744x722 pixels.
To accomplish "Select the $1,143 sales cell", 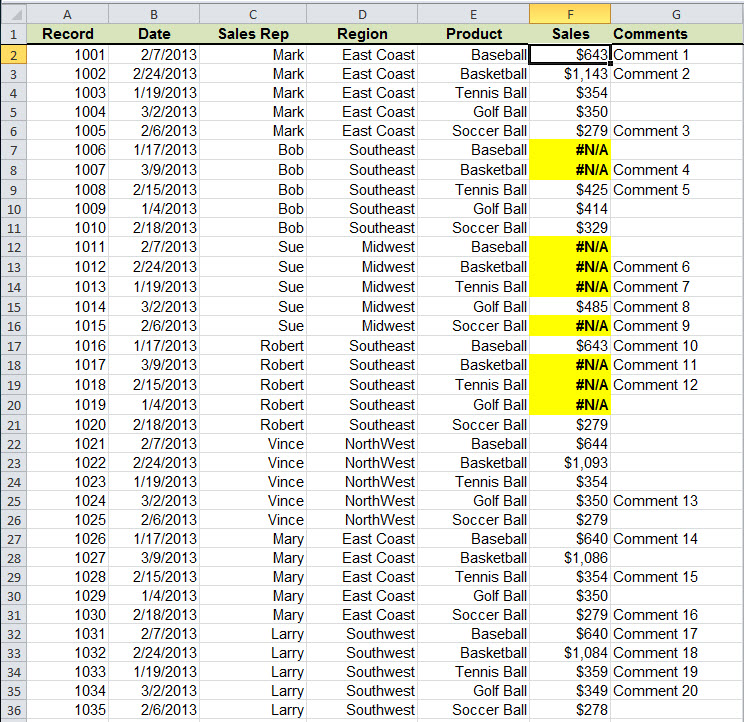I will 570,74.
